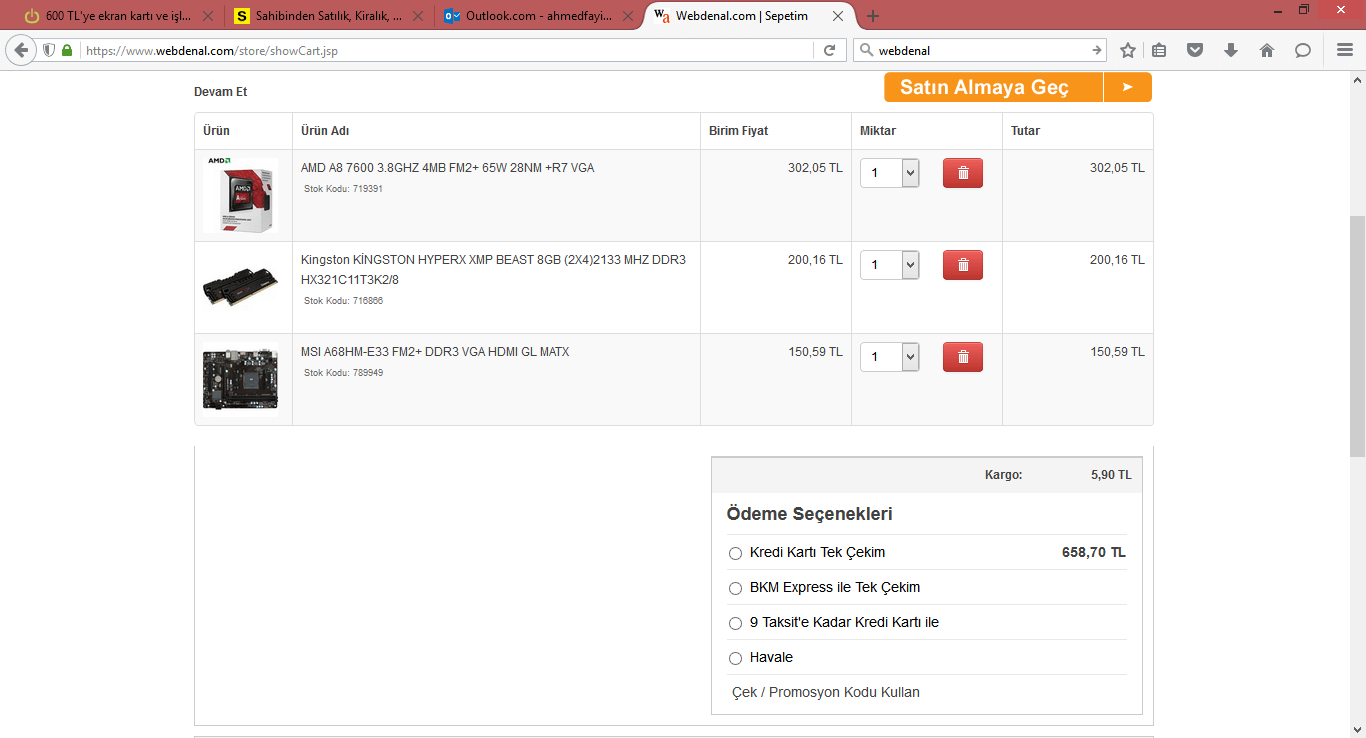The width and height of the screenshot is (1366, 738).
Task: Click the Tutar column header
Action: [1026, 131]
